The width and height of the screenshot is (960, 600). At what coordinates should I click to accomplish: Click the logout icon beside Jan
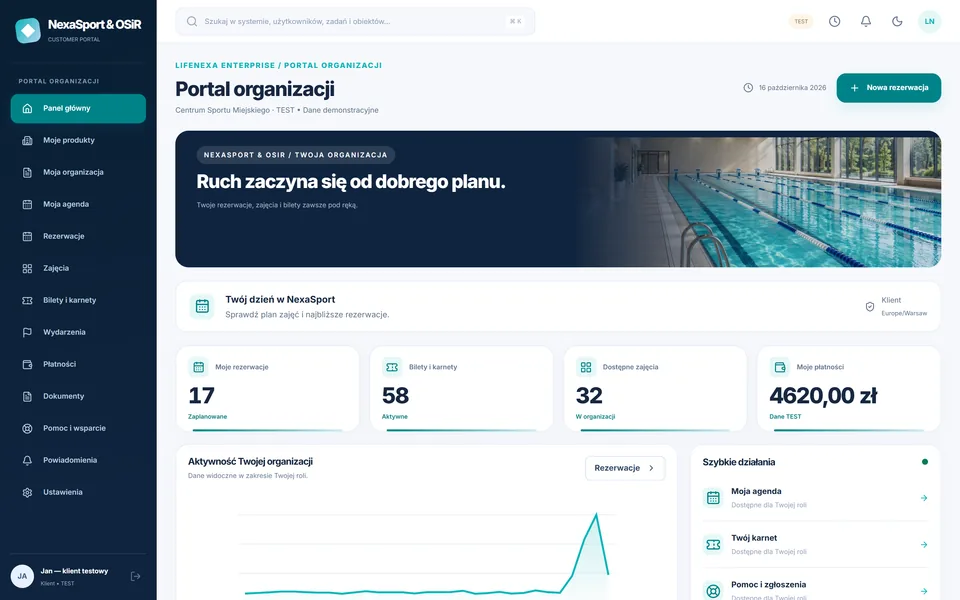[135, 576]
